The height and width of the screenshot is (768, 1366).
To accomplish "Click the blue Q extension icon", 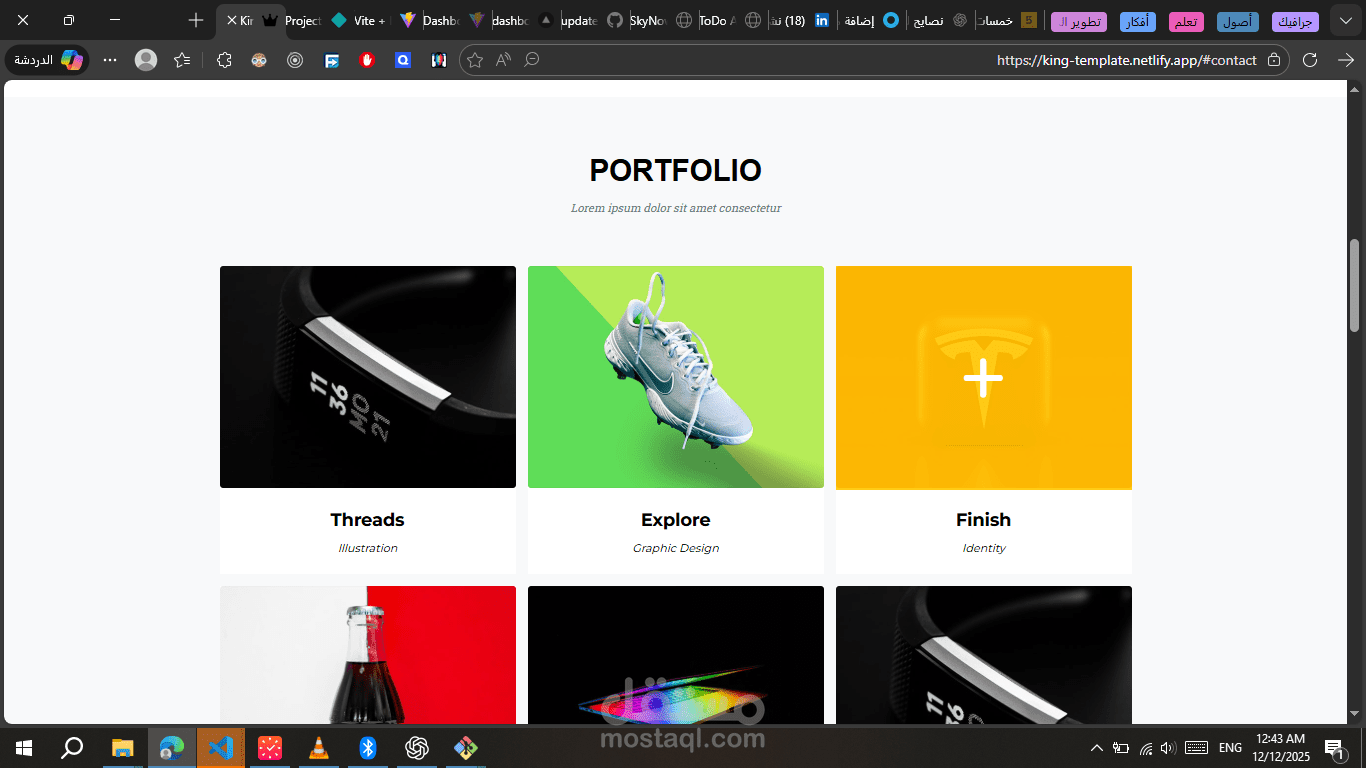I will tap(403, 60).
